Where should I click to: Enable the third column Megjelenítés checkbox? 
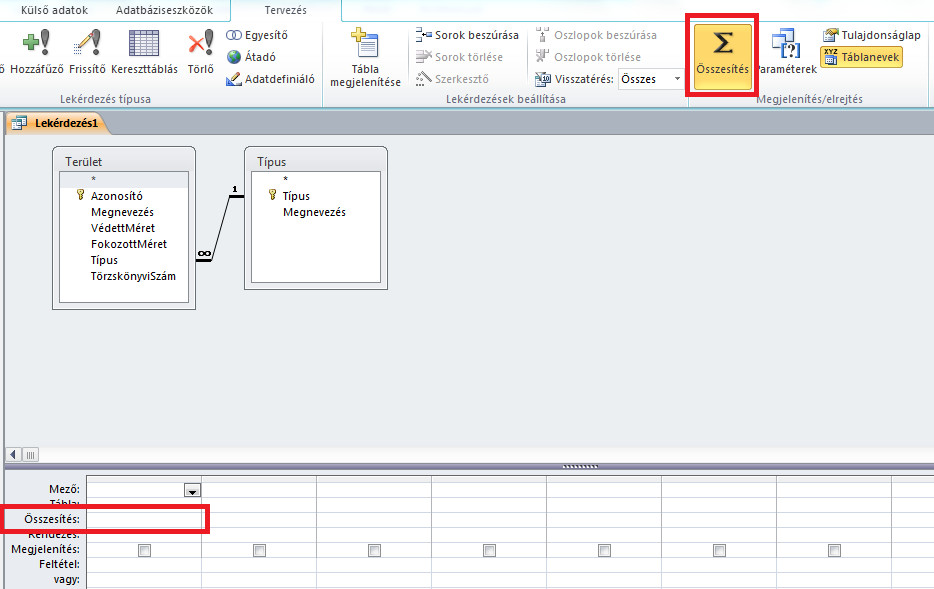[x=374, y=550]
